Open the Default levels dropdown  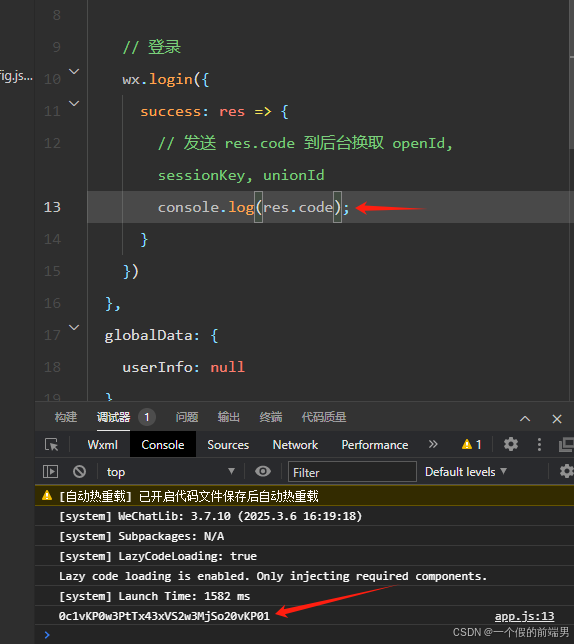tap(466, 472)
